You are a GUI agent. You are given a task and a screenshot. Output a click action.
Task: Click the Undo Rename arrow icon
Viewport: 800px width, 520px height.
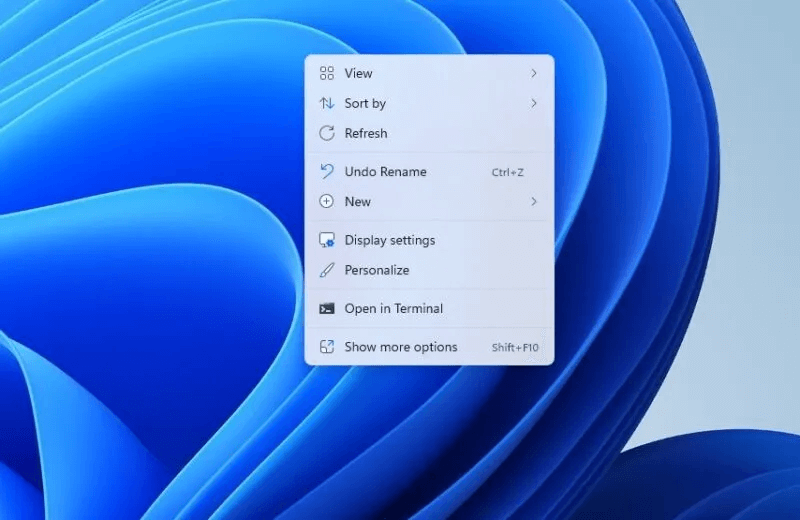point(327,171)
